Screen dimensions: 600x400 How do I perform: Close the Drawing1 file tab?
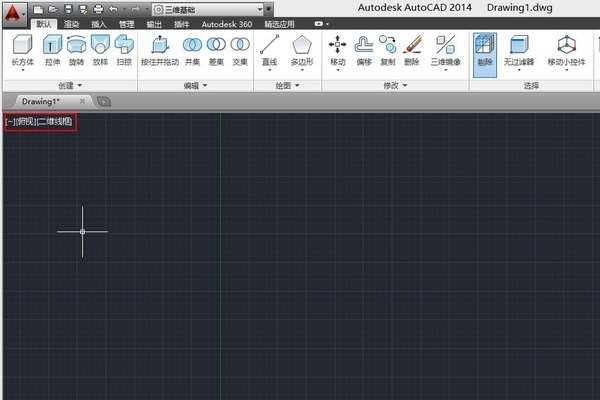[x=82, y=101]
